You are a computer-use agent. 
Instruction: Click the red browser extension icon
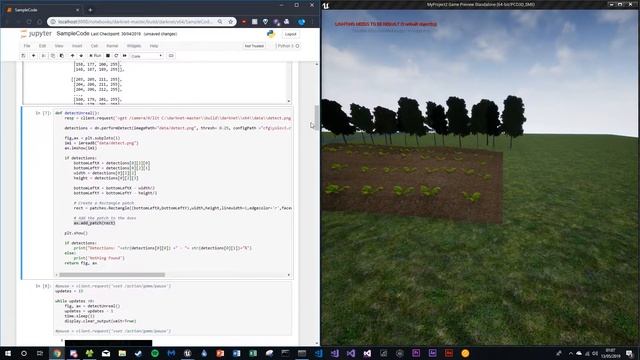[244, 22]
